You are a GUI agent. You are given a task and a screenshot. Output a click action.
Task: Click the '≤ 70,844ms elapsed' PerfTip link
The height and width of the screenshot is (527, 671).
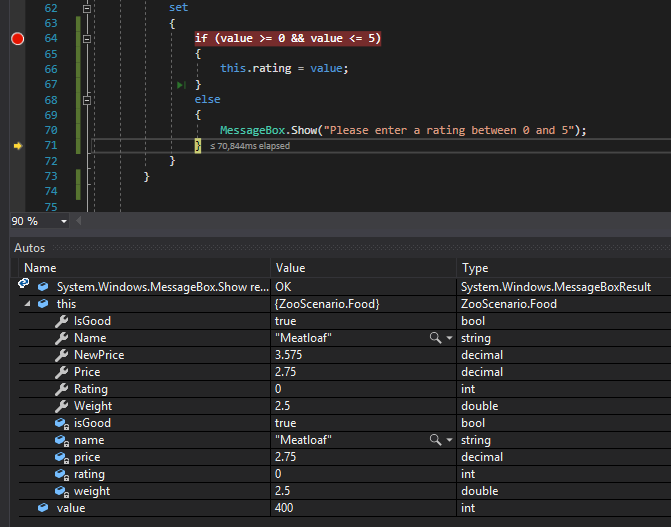[250, 146]
